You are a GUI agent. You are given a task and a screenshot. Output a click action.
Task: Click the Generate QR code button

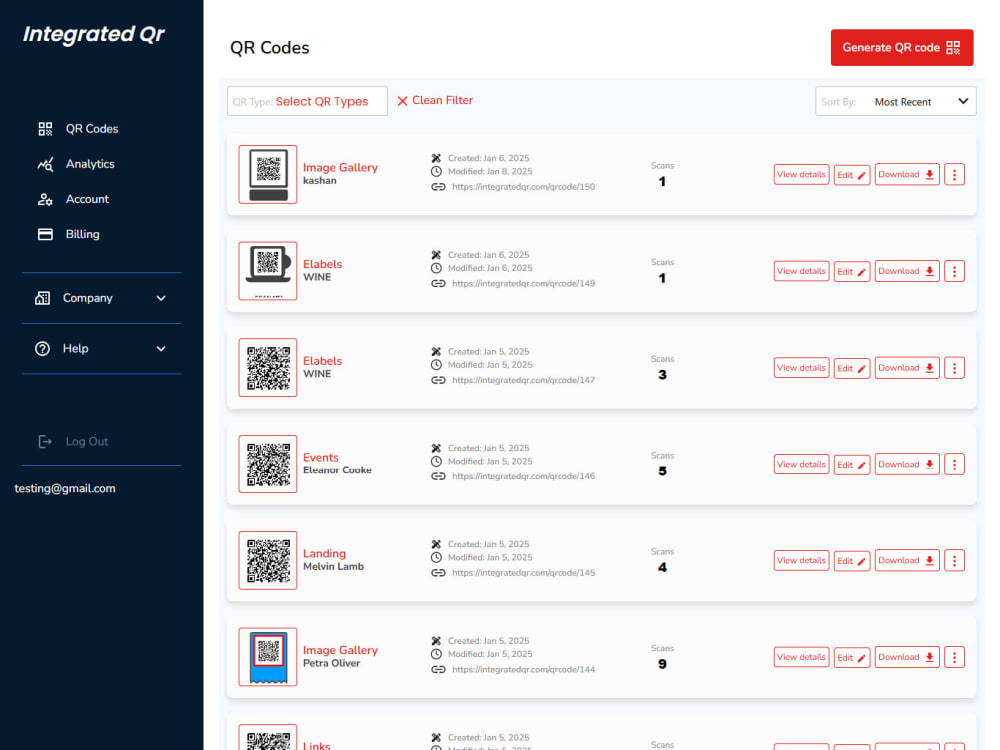(902, 47)
